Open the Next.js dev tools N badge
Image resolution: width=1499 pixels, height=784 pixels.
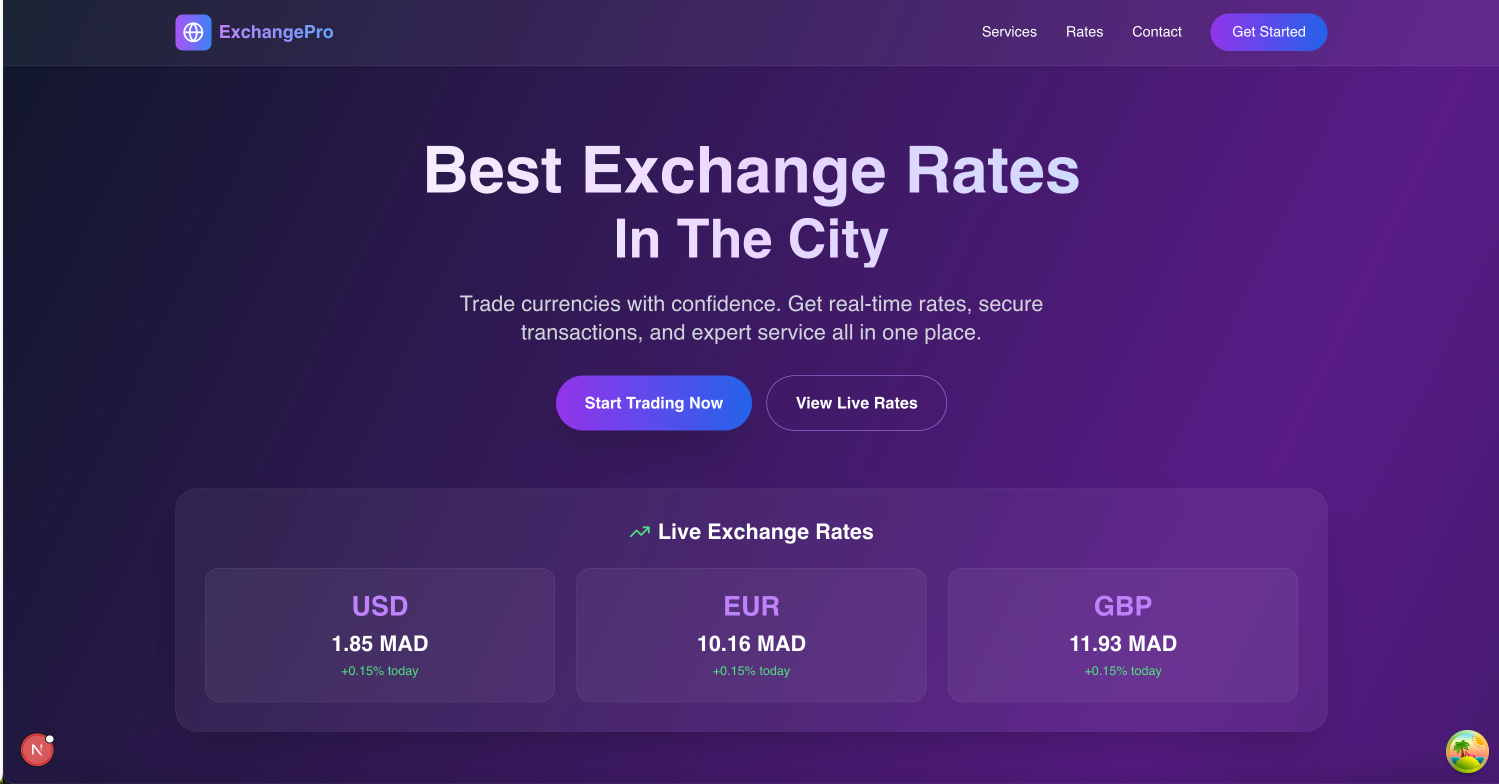point(37,750)
